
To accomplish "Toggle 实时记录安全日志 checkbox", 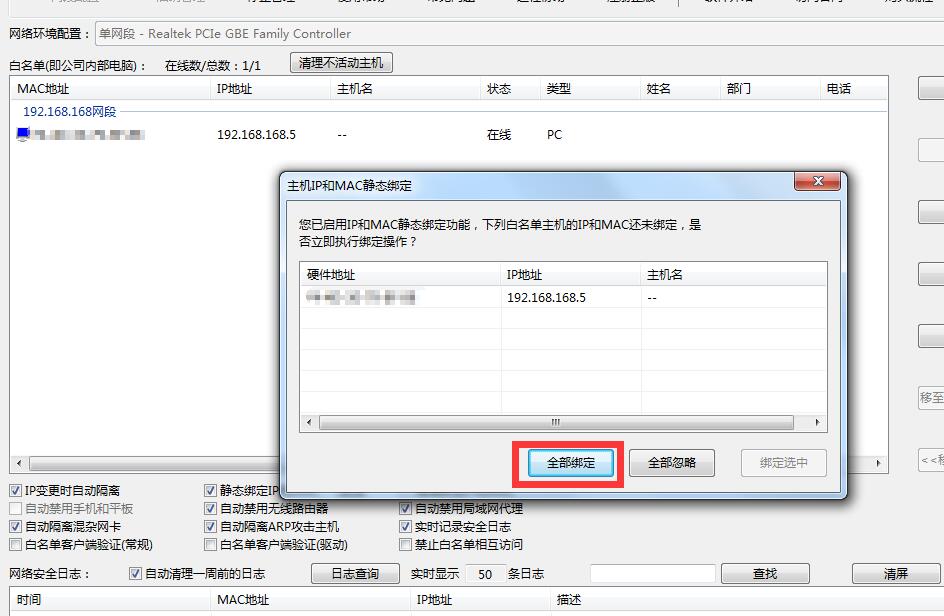I will coord(406,527).
